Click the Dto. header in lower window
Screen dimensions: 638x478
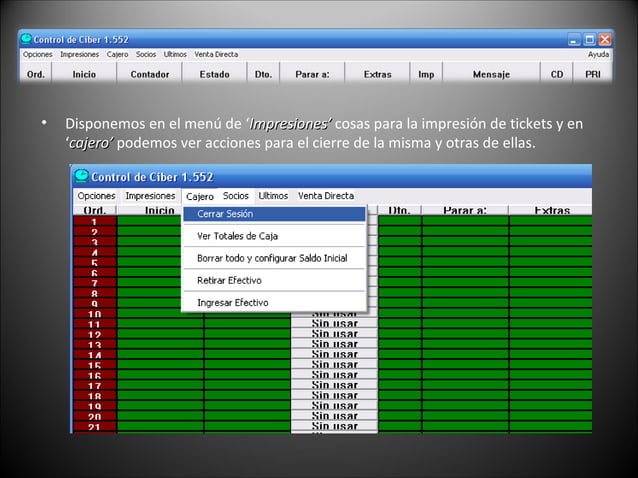(x=399, y=210)
